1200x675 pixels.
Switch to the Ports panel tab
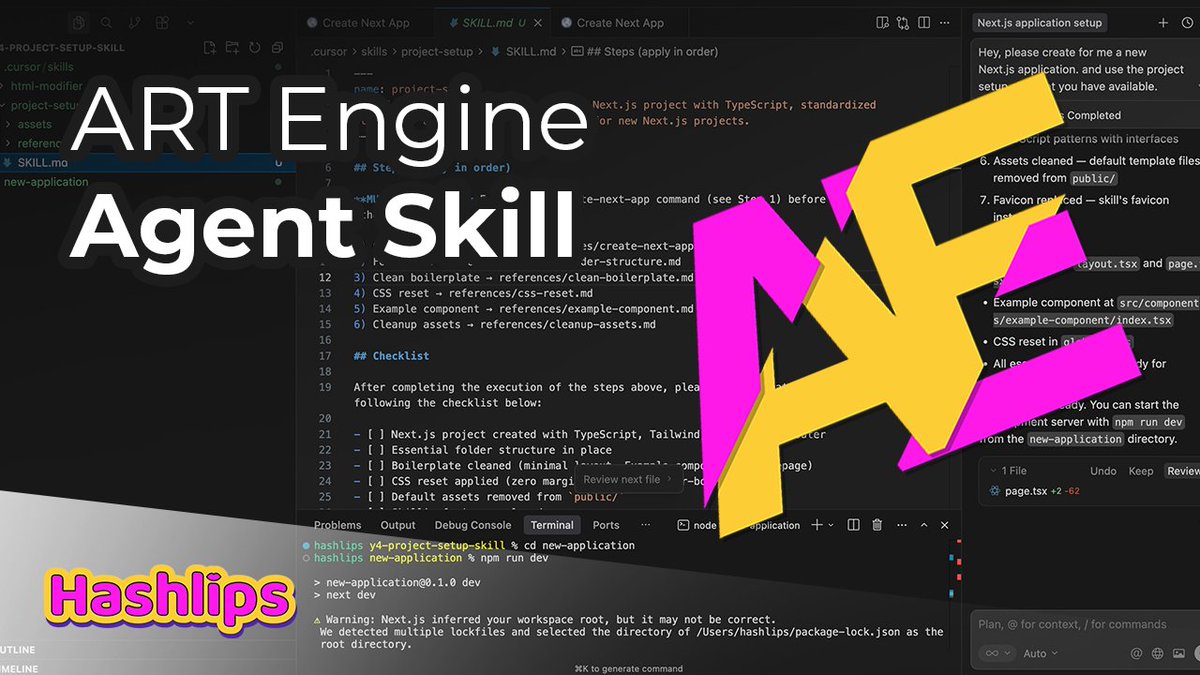(606, 525)
